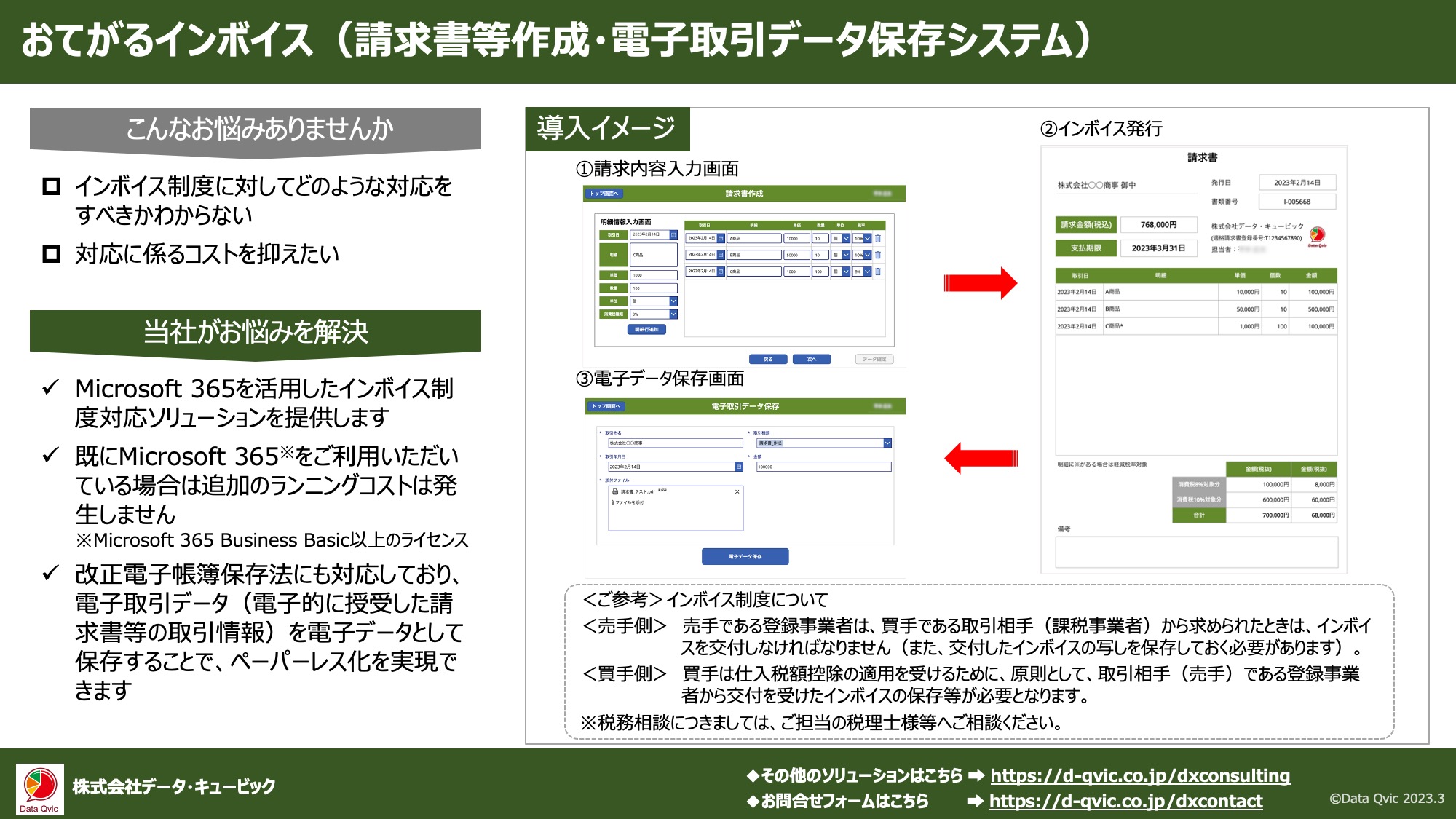1456x819 pixels.
Task: Click 金額 field containing 100000
Action: tap(823, 467)
